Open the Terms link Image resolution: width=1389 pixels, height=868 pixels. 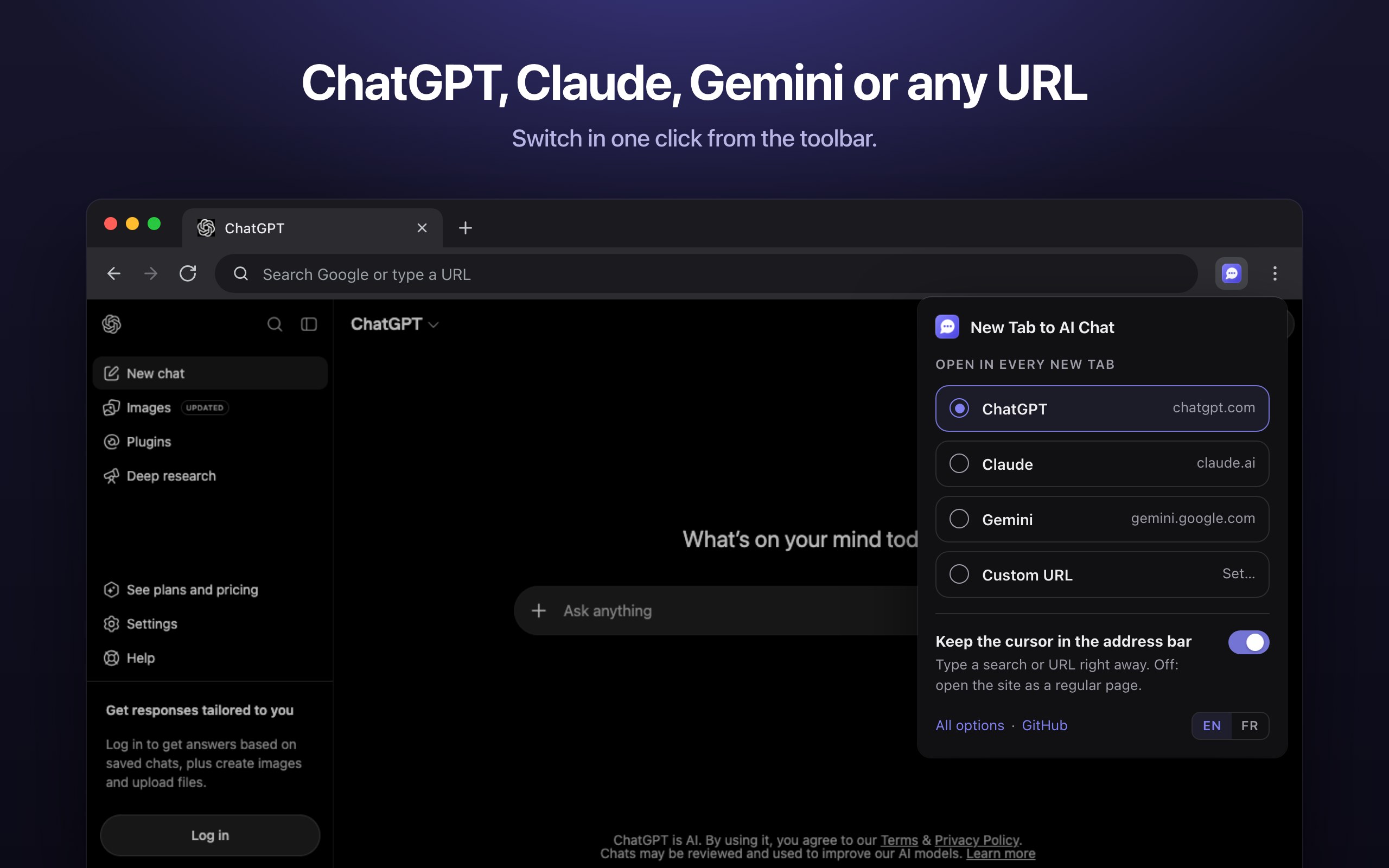click(899, 840)
